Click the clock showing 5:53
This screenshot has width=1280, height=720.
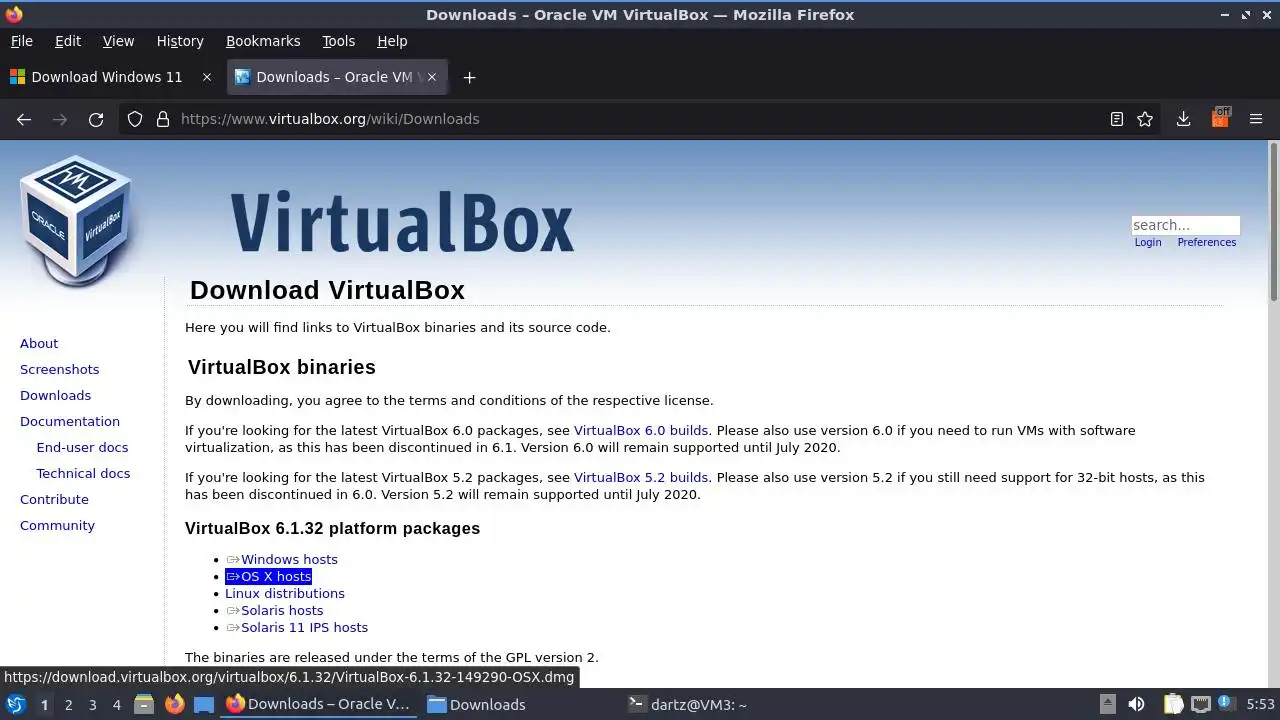click(1260, 704)
